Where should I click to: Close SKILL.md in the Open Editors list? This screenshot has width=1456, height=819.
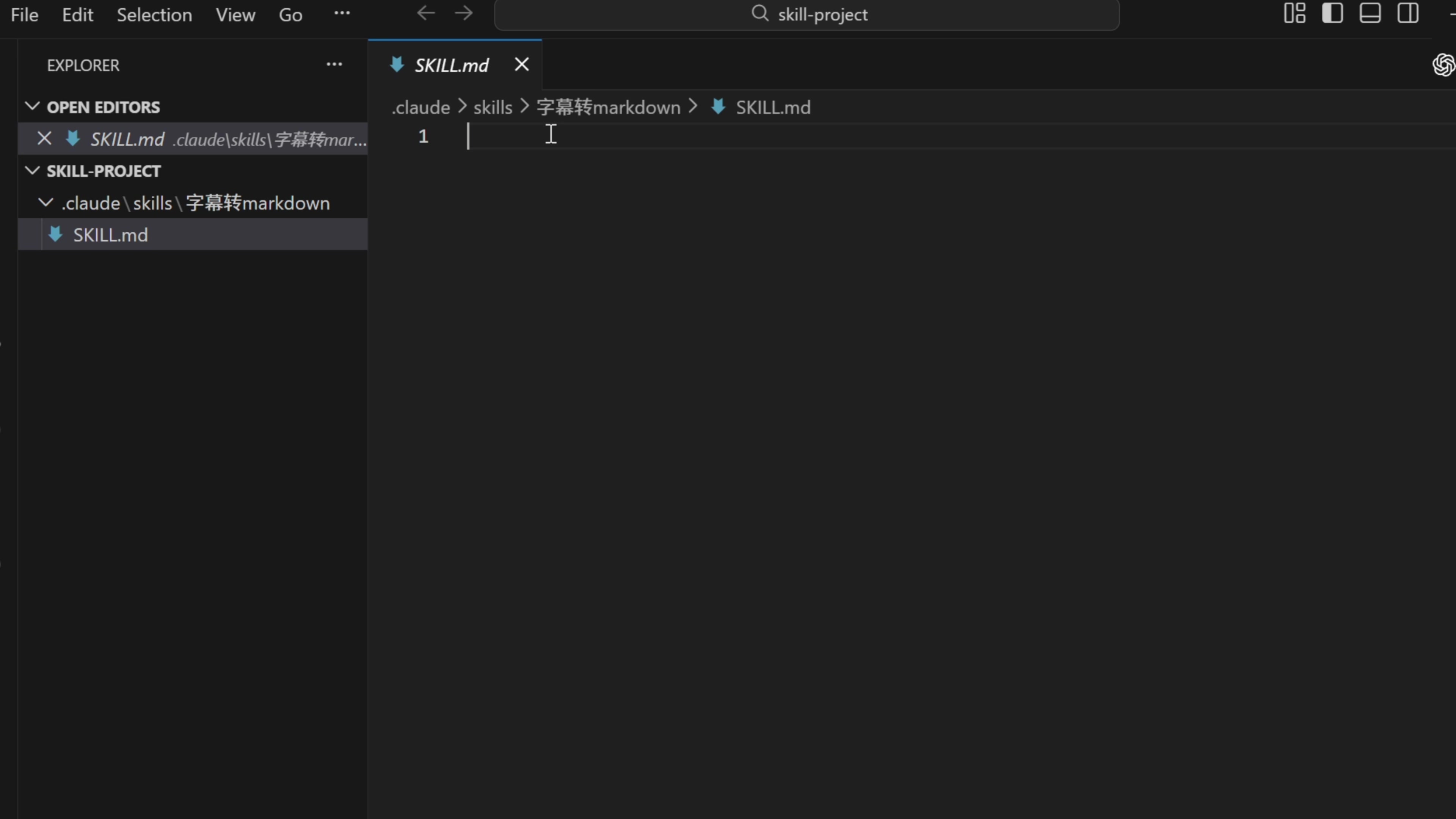44,139
